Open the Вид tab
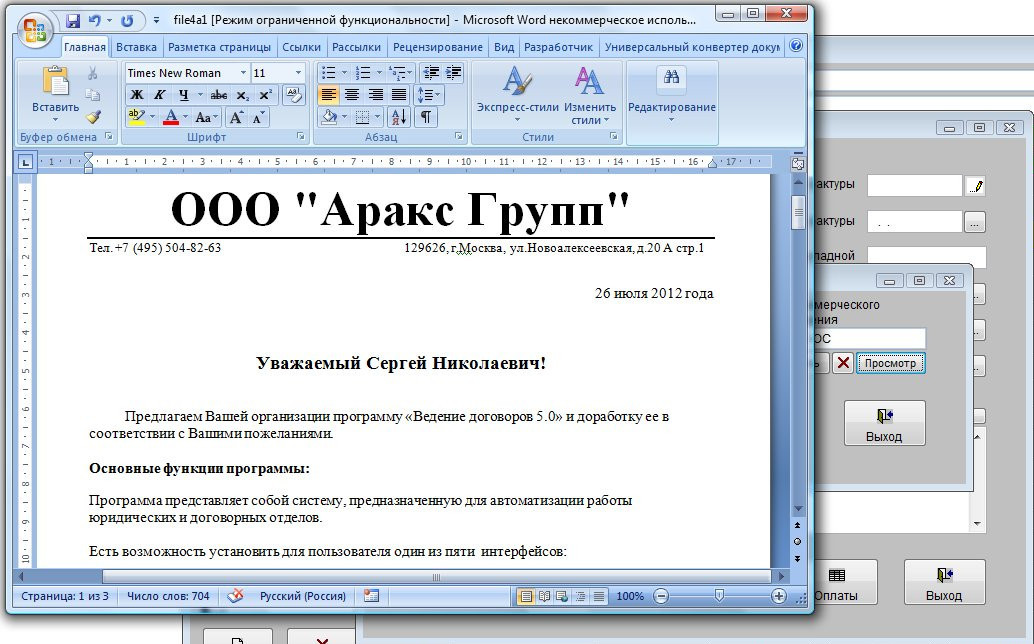Viewport: 1034px width, 644px height. [504, 47]
